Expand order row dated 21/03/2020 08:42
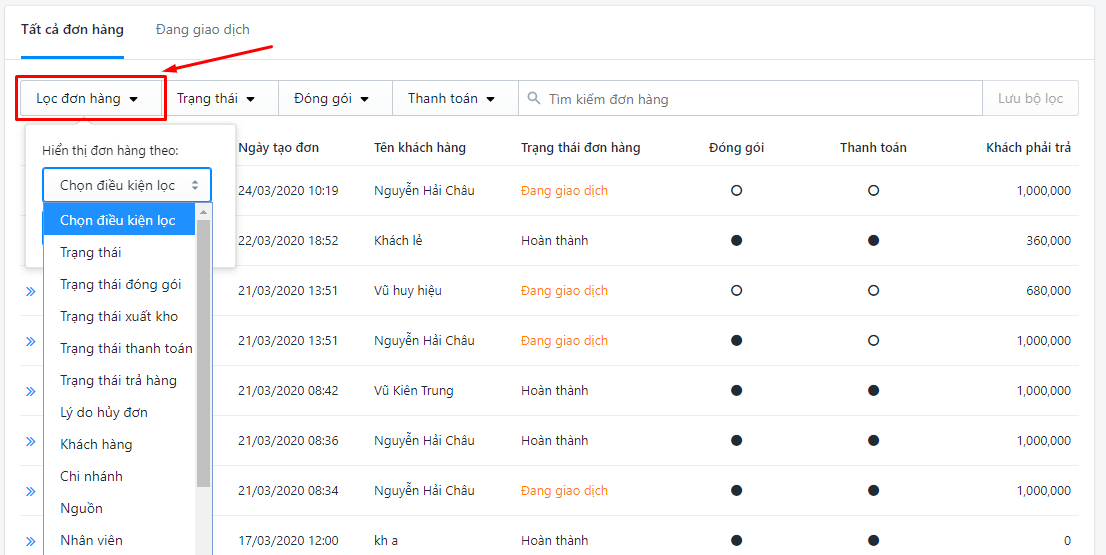Screen dimensions: 1106x555 [30, 391]
